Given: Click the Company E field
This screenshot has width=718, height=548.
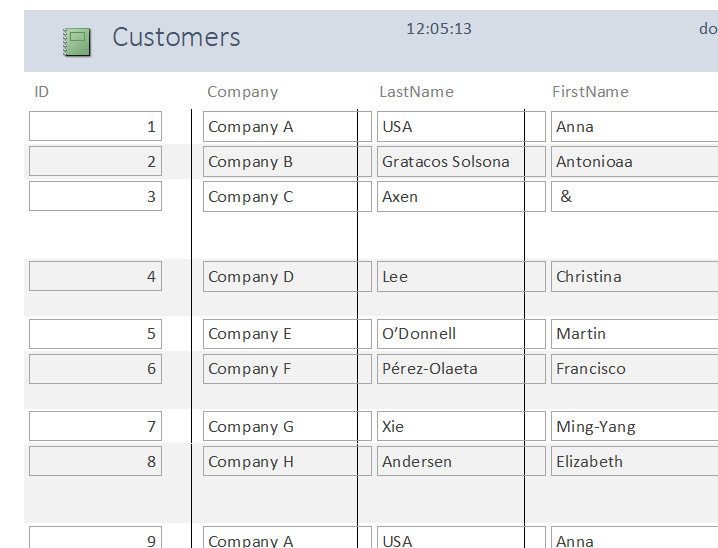Looking at the screenshot, I should (x=286, y=334).
